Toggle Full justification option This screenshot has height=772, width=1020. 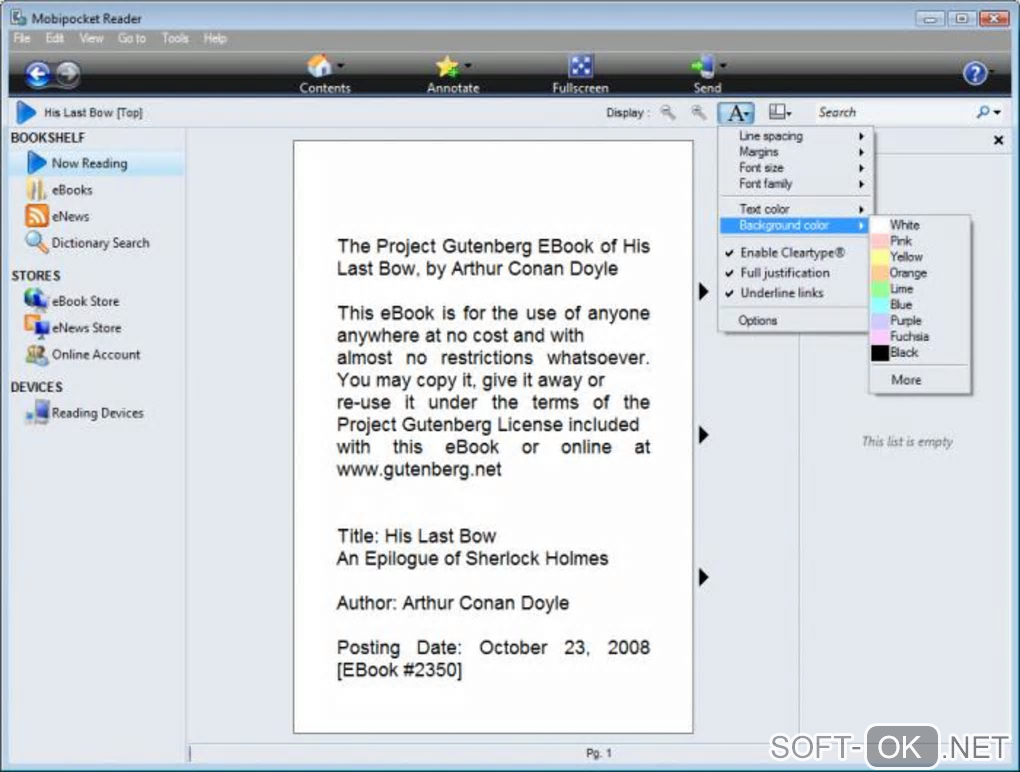[794, 273]
